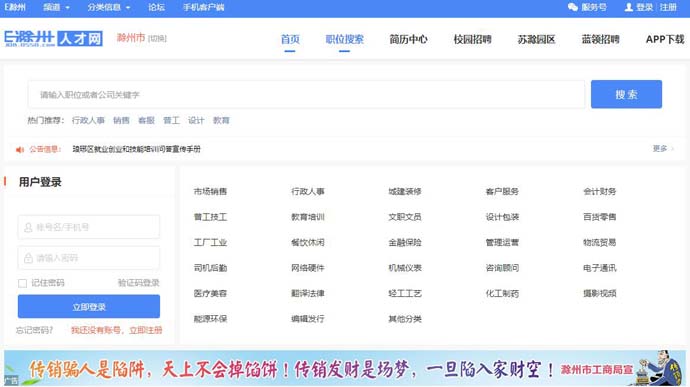Toggle the 记住密码 checkbox
Viewport: 690px width, 387px height.
pos(22,283)
